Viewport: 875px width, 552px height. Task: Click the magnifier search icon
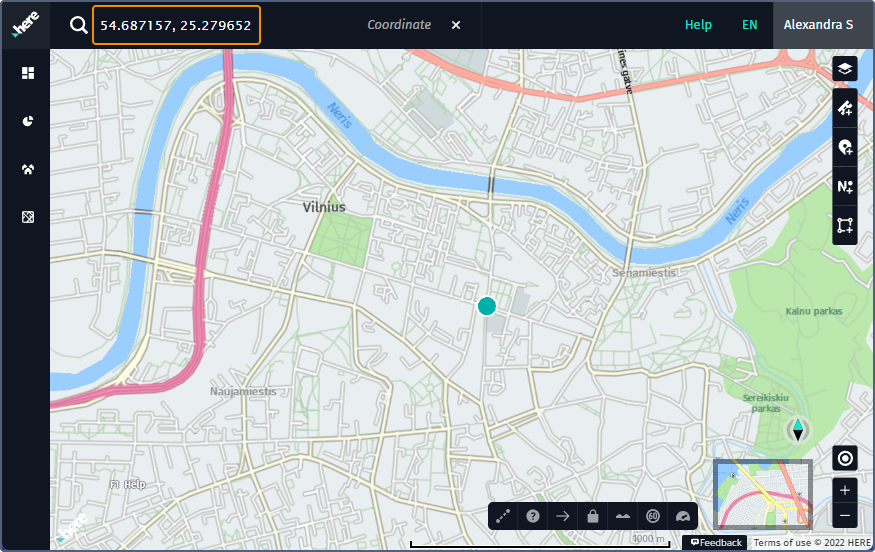[x=79, y=25]
